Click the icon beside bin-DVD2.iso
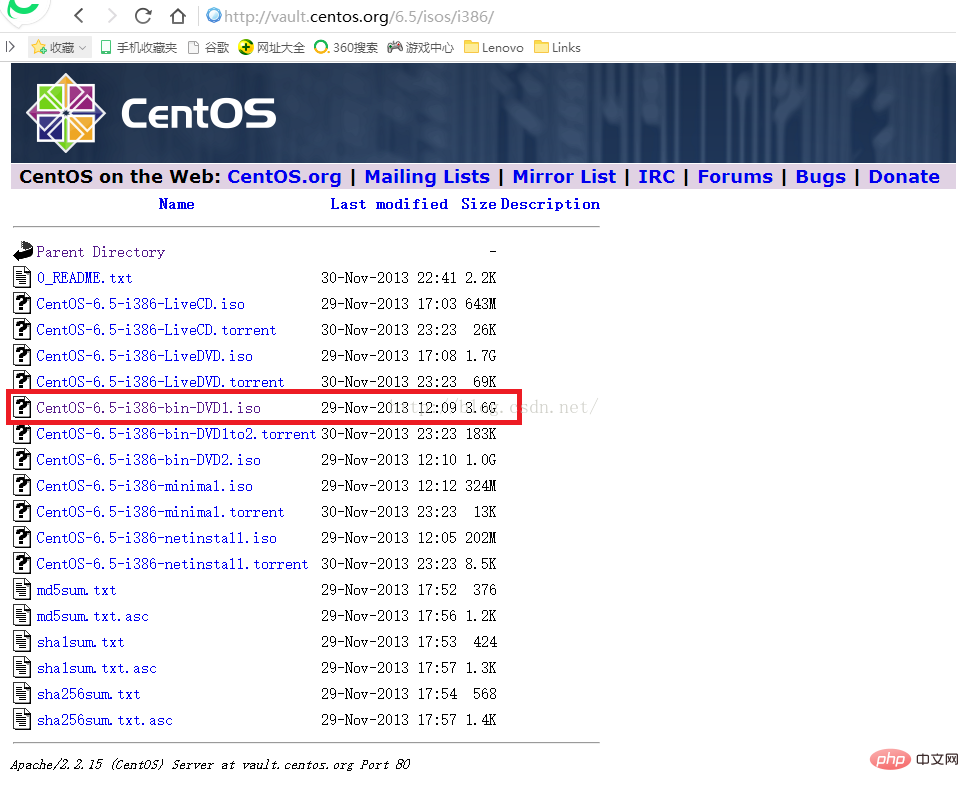 click(22, 460)
